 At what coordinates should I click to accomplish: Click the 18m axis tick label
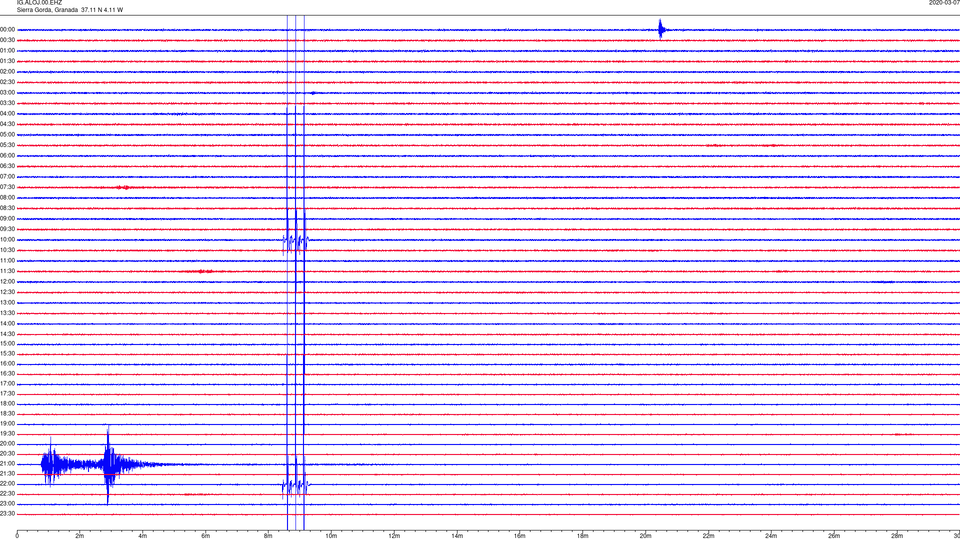[x=583, y=536]
